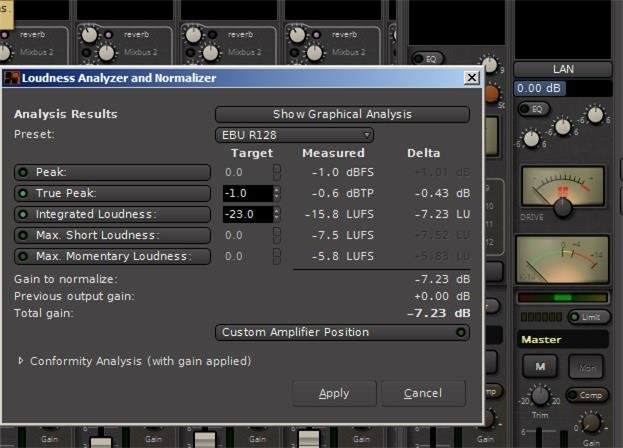Click the master Mon button
This screenshot has width=623, height=448.
tap(587, 367)
